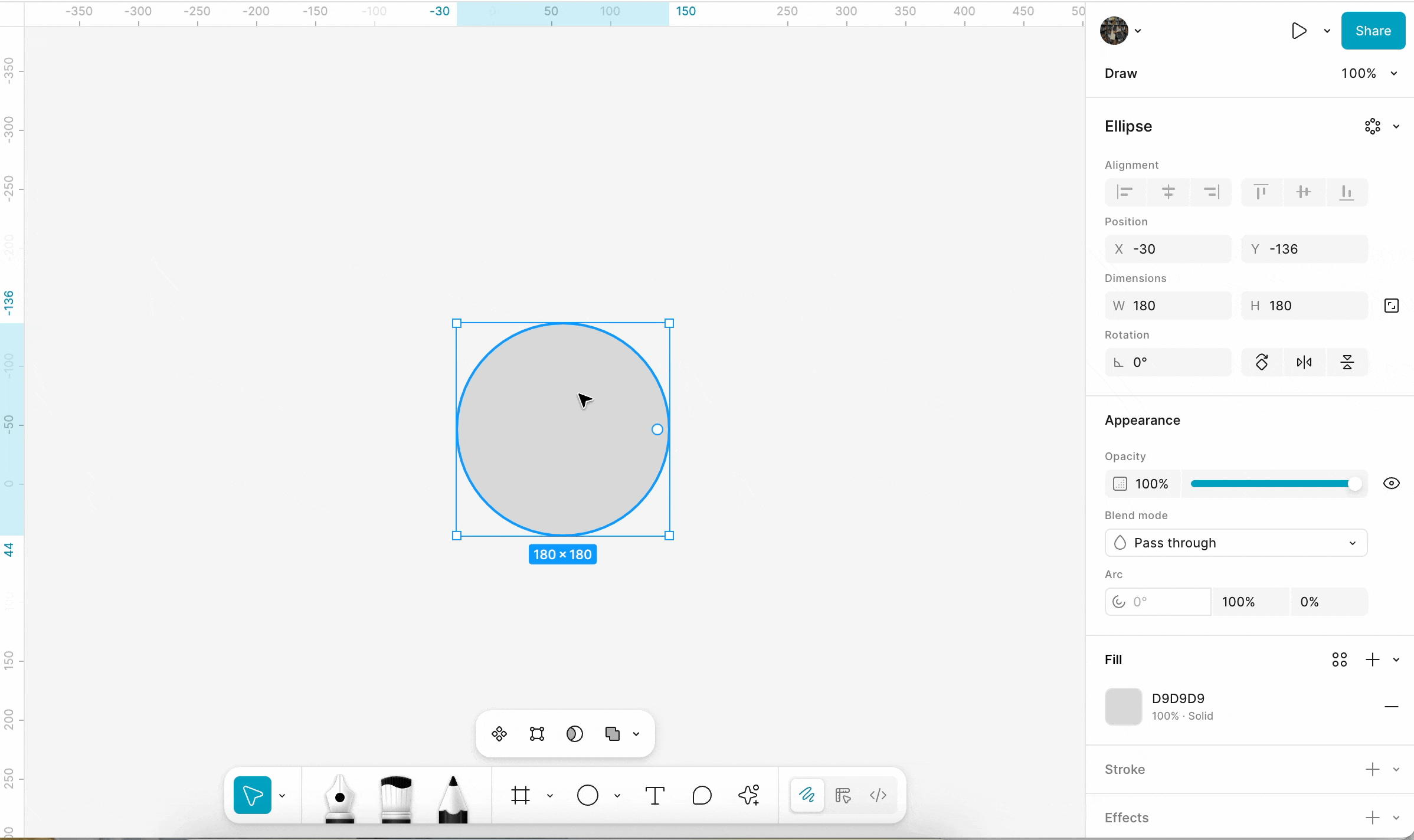This screenshot has width=1414, height=840.
Task: Open the shape tools dropdown chevron
Action: [617, 796]
